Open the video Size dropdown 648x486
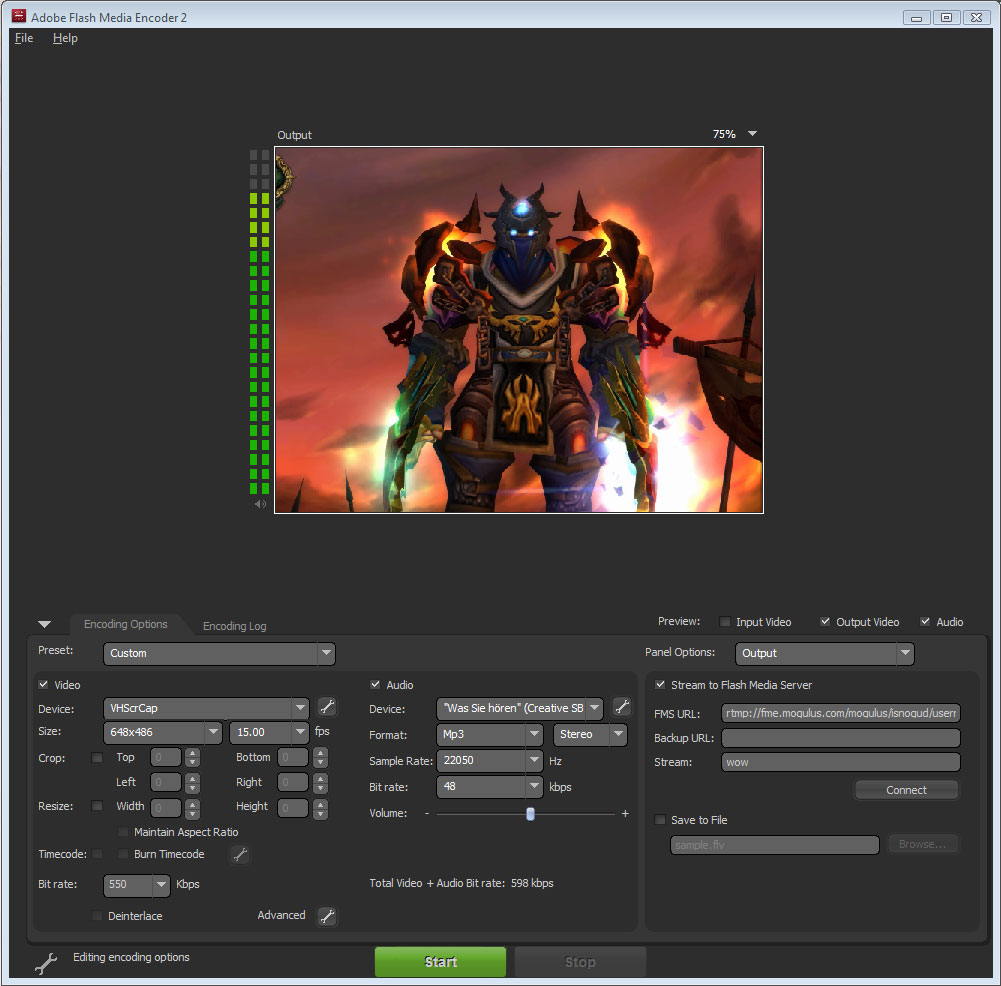Image resolution: width=1001 pixels, height=986 pixels. point(162,732)
